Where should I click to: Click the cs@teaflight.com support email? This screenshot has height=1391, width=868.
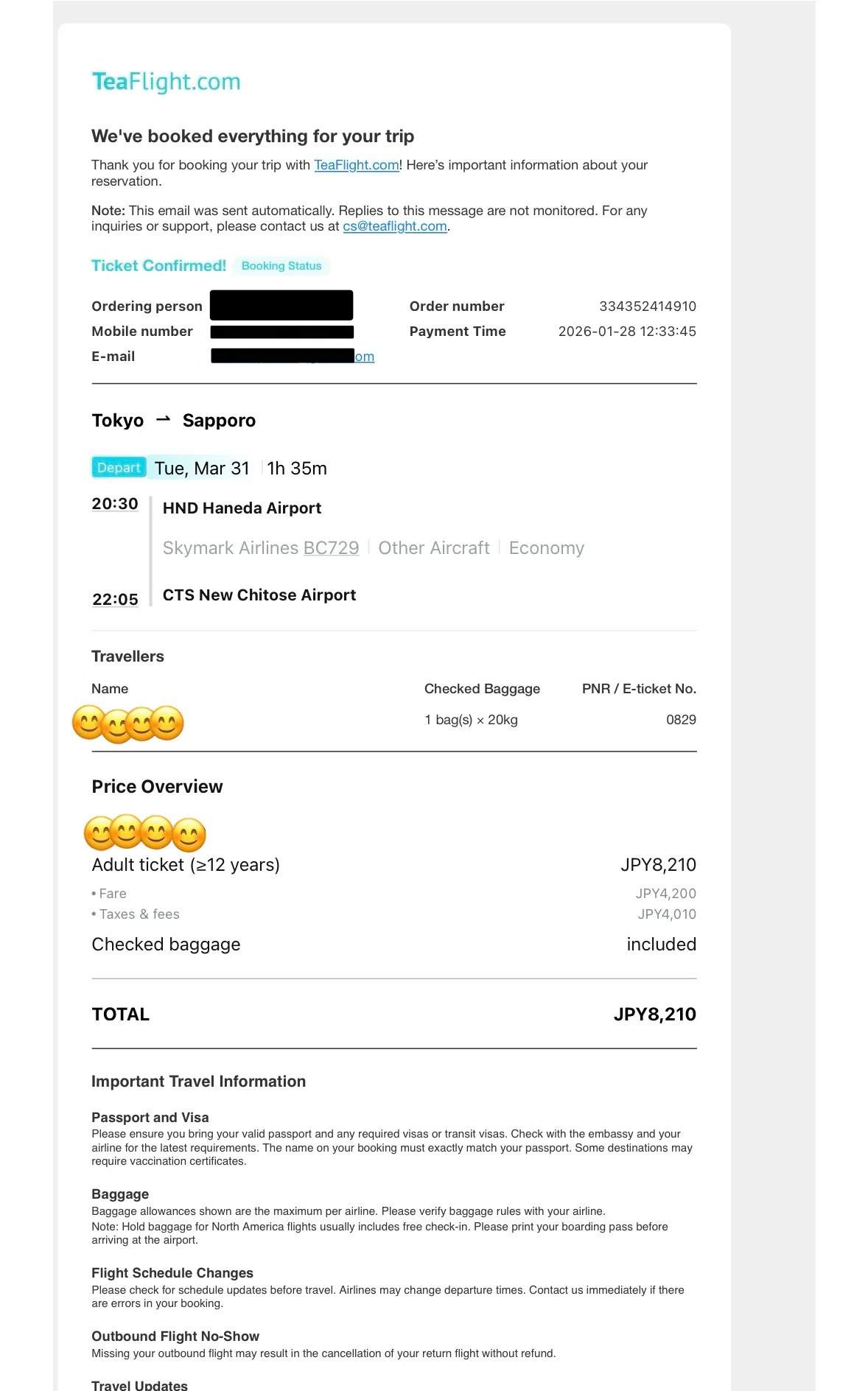coord(395,226)
